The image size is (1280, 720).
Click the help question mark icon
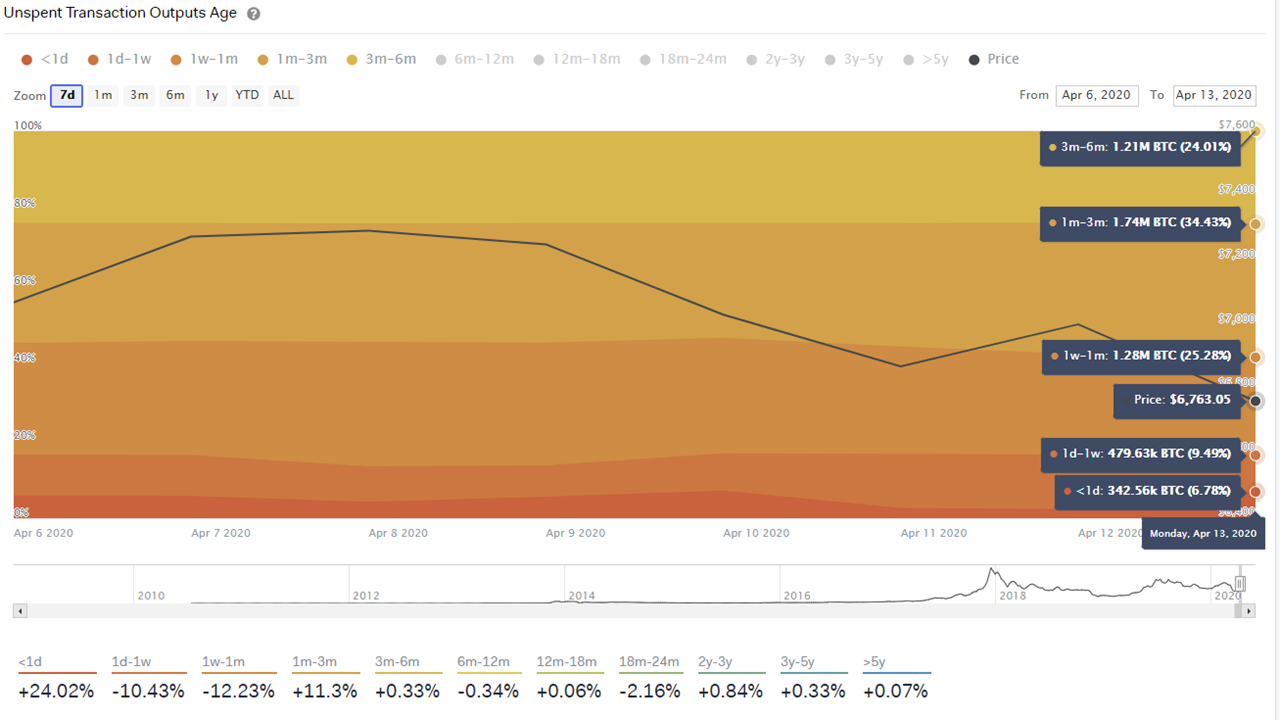254,14
